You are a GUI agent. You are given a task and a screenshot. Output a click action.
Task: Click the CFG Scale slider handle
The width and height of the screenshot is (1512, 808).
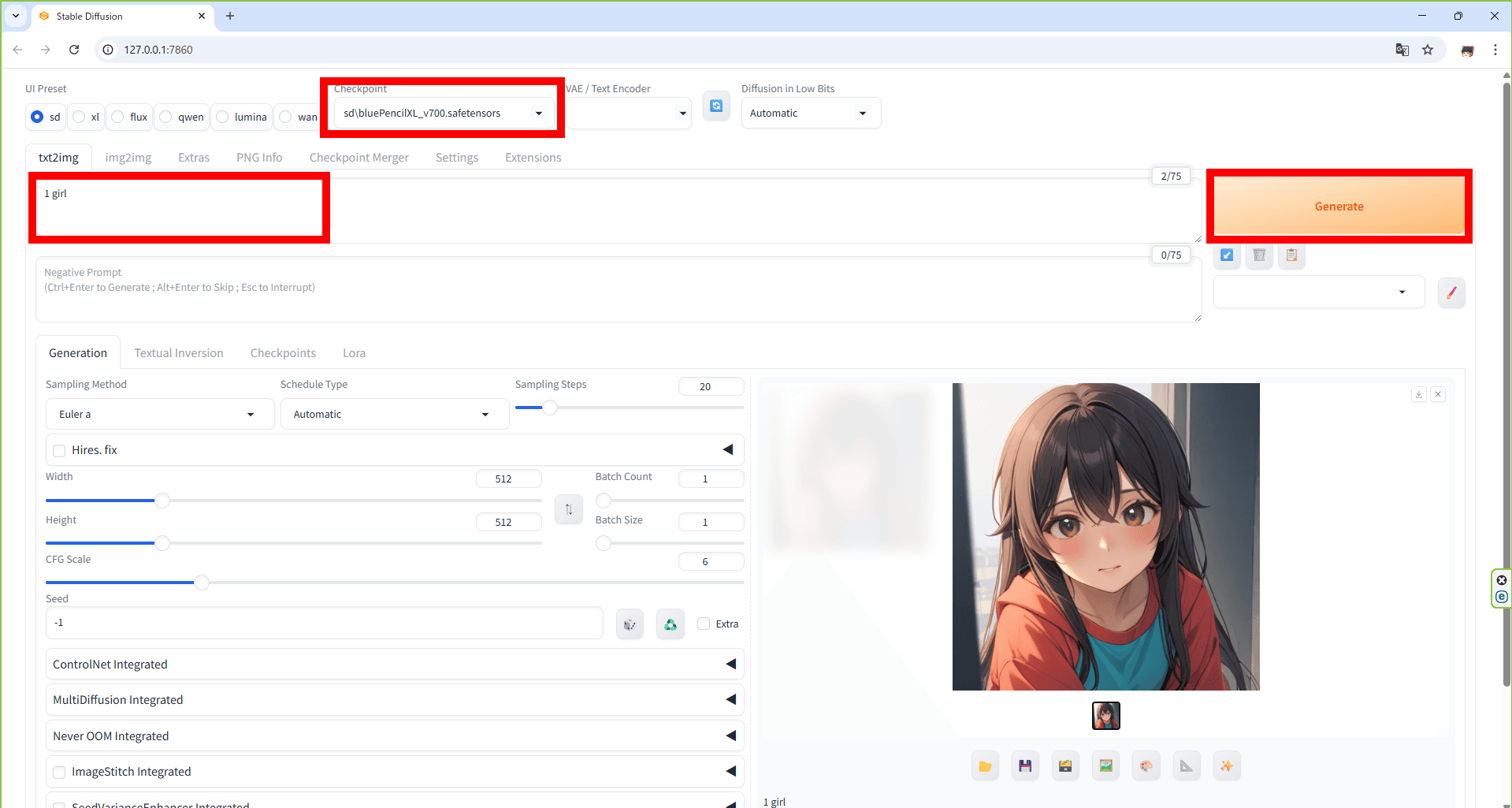coord(202,583)
